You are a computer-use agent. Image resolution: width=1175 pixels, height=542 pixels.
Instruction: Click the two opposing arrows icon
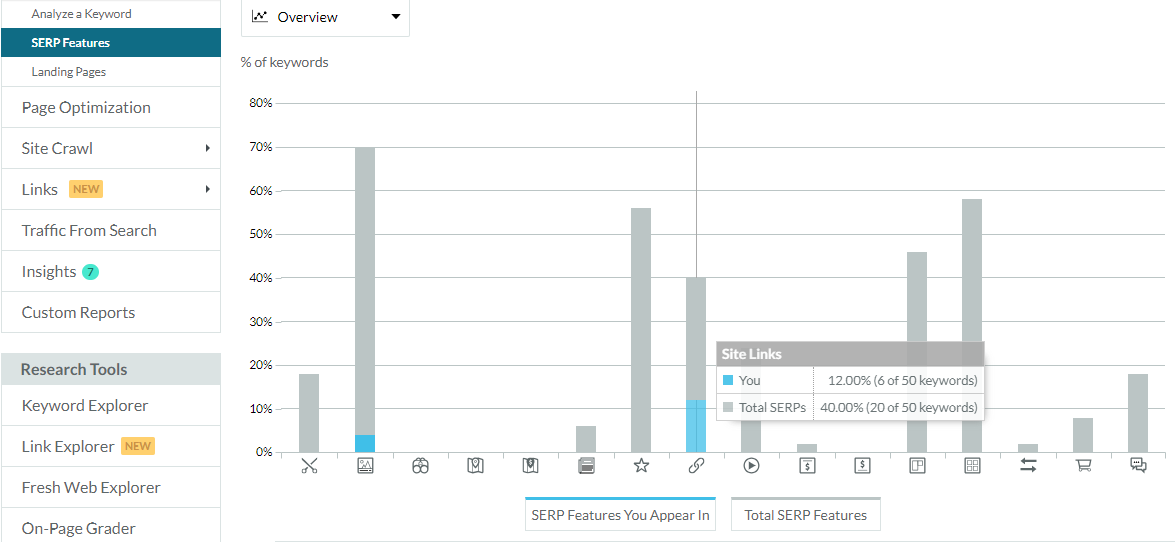(x=1028, y=465)
